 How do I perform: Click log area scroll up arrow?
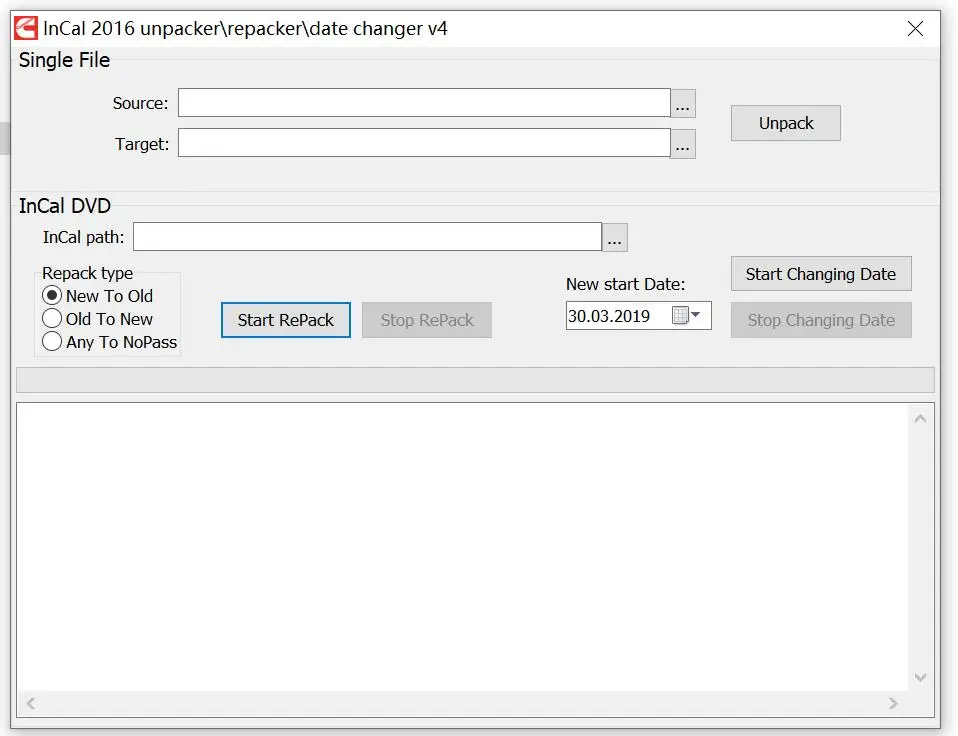920,418
